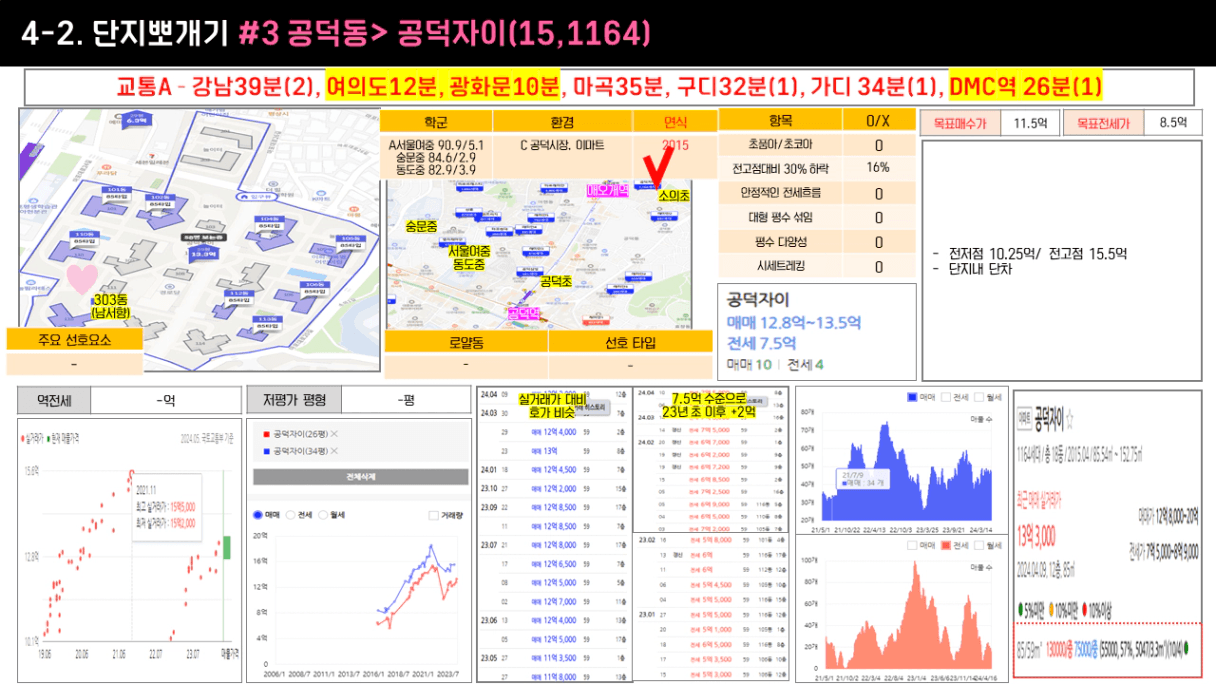Screen dimensions: 1216x684
Task: Click the green current listing price bar
Action: pos(226,547)
